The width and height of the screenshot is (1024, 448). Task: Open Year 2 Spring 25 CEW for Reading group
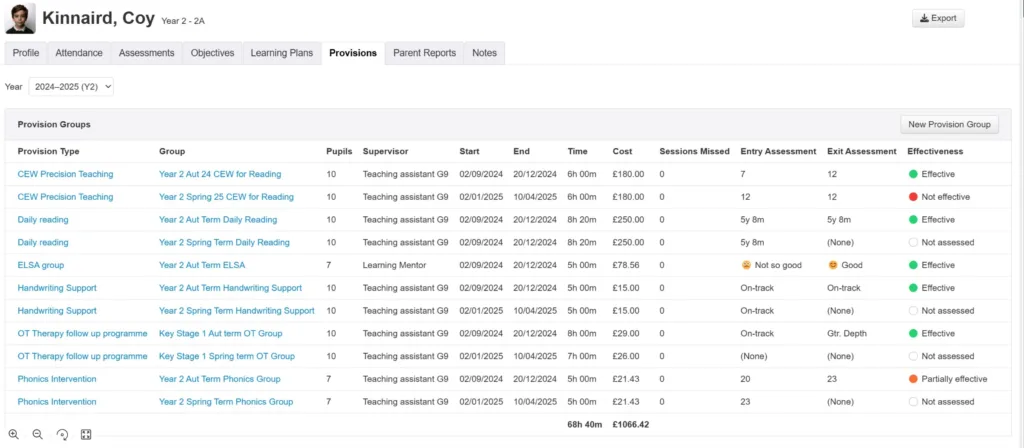227,197
